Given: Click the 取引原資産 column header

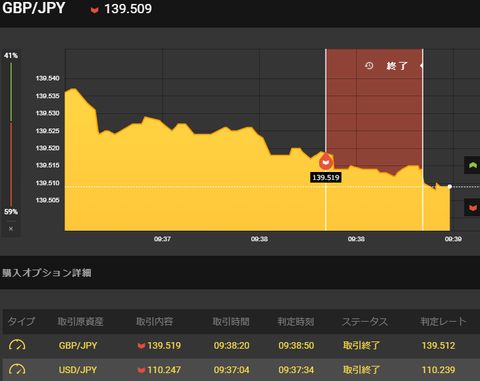Looking at the screenshot, I should pyautogui.click(x=80, y=321).
